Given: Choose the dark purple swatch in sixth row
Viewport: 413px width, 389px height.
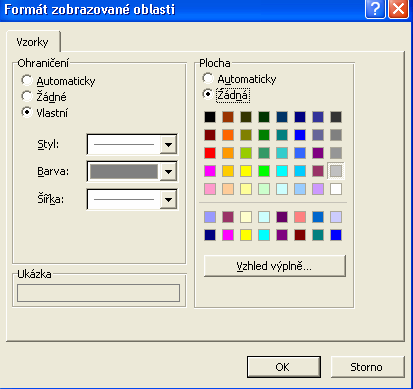Looking at the screenshot, I should point(282,217).
